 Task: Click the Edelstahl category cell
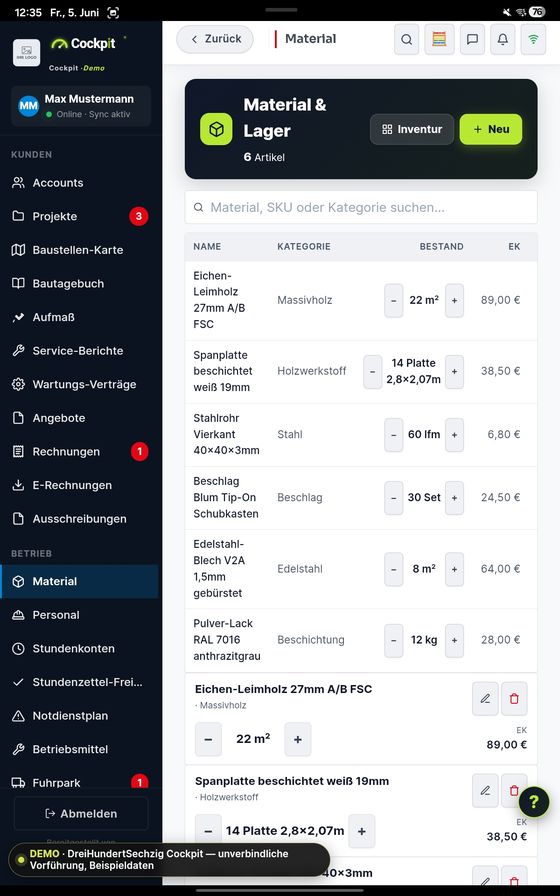coord(300,569)
